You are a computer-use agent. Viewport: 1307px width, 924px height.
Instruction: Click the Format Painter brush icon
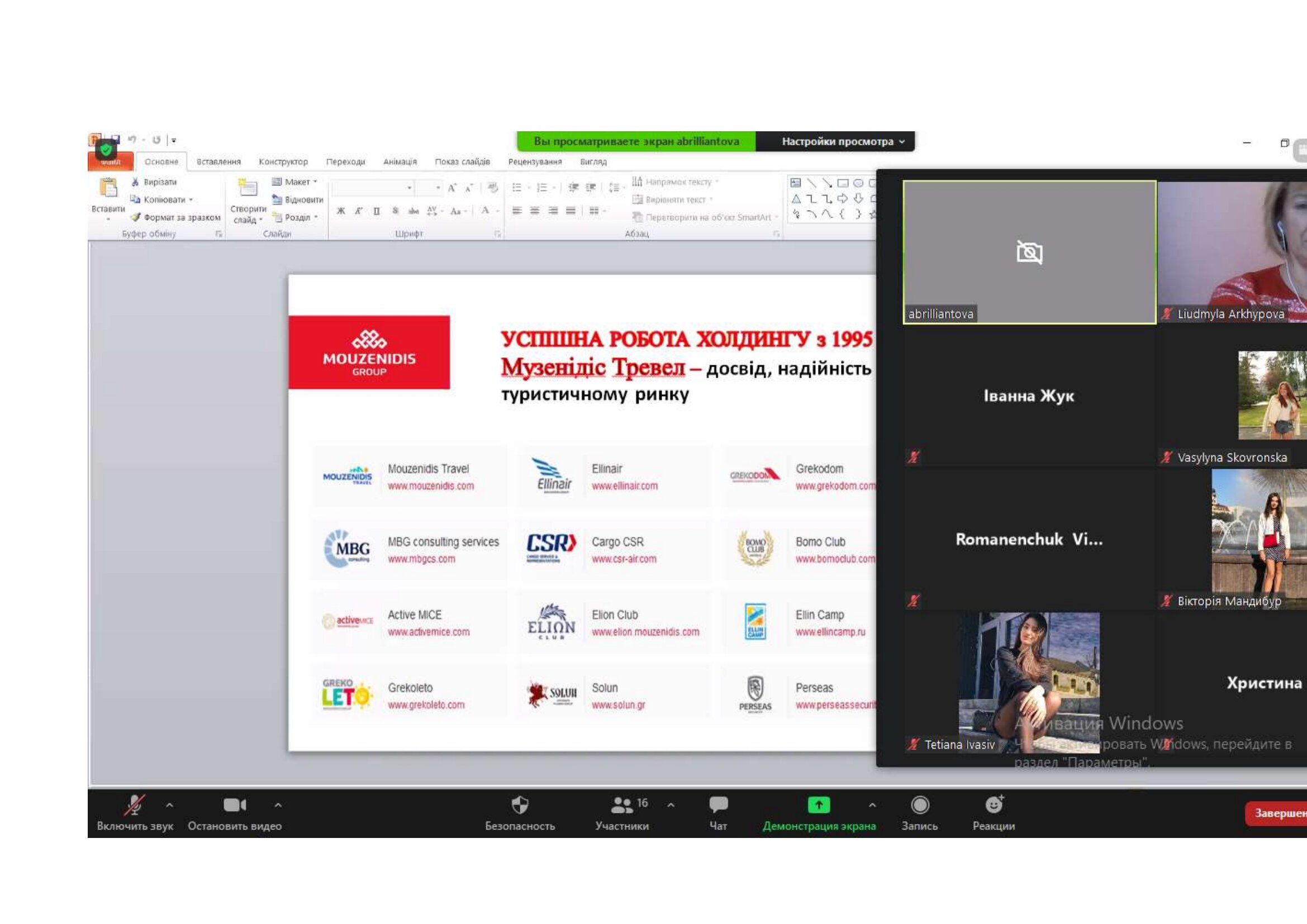point(135,217)
